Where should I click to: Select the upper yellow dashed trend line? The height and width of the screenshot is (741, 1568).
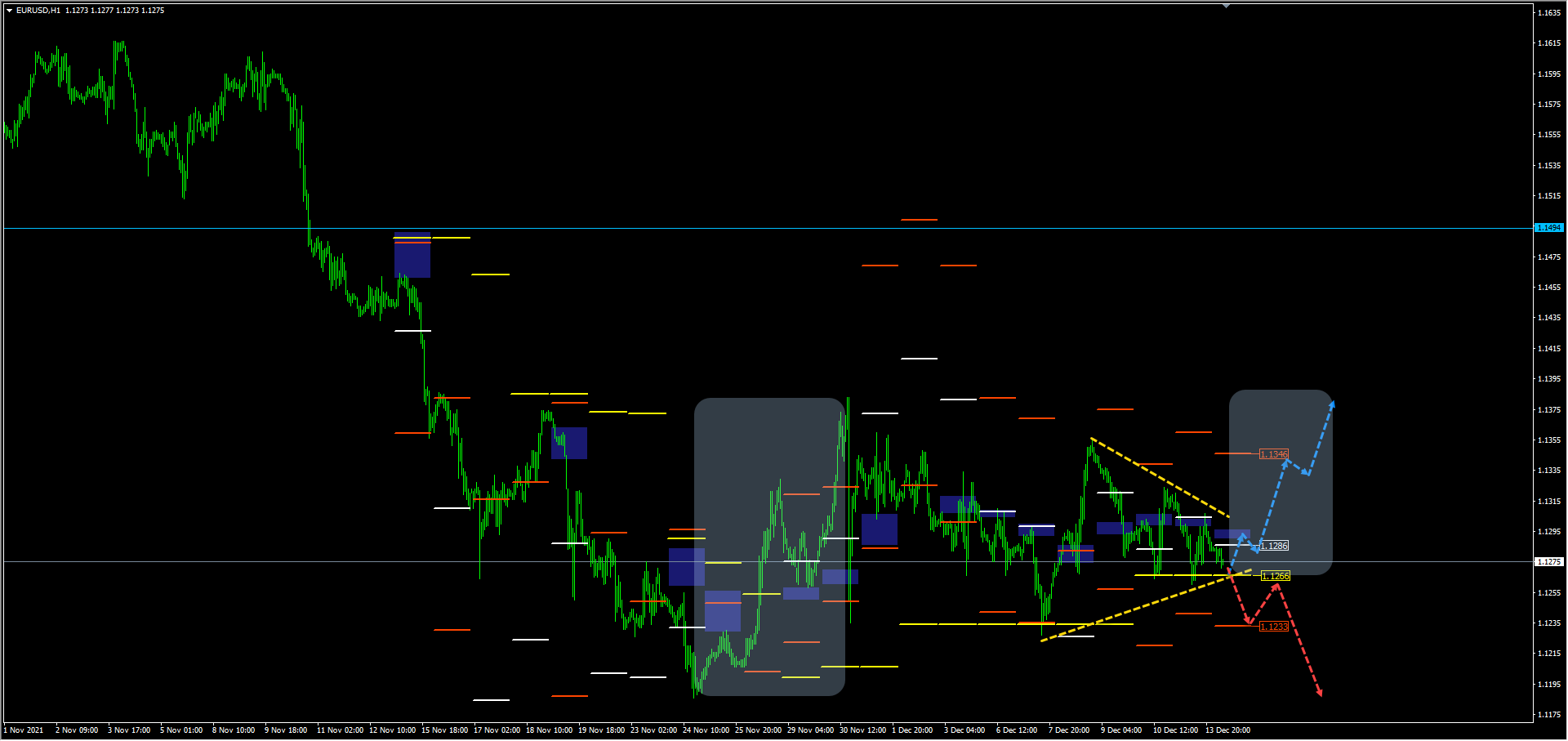point(1160,478)
